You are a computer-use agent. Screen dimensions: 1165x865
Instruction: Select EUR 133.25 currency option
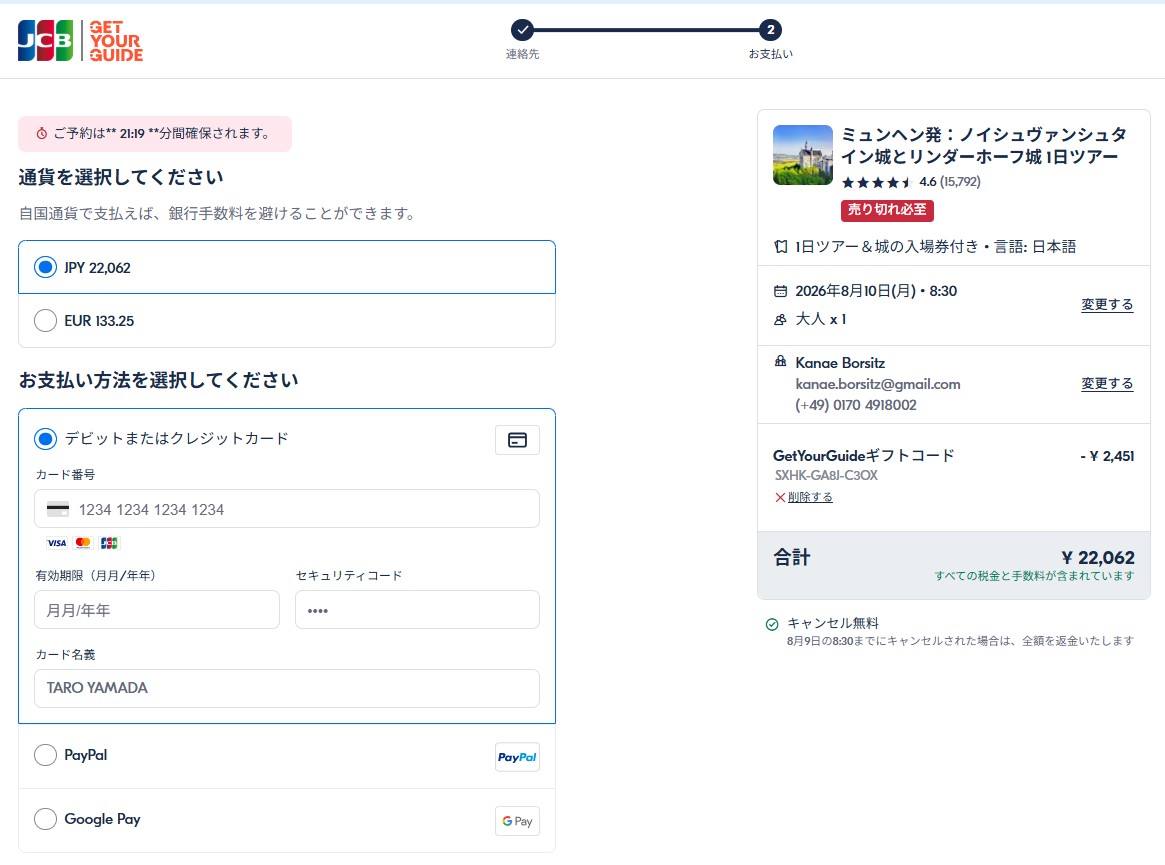(287, 321)
